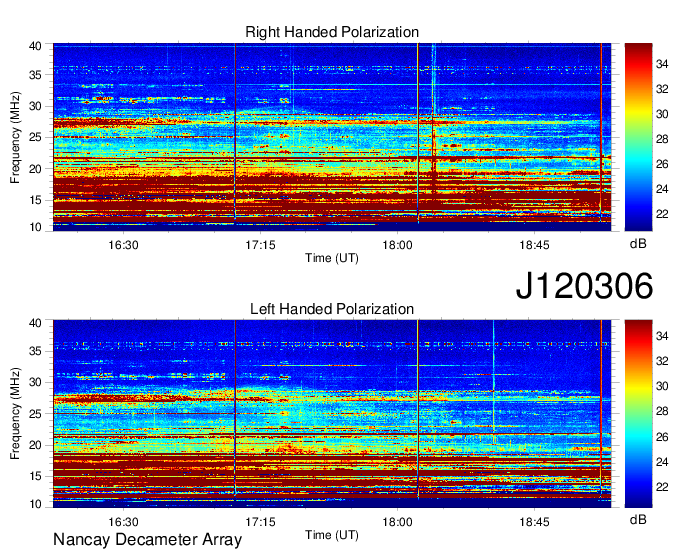
Task: Click the 20 MHz tick of Right Handed plot
Action: pyautogui.click(x=35, y=169)
